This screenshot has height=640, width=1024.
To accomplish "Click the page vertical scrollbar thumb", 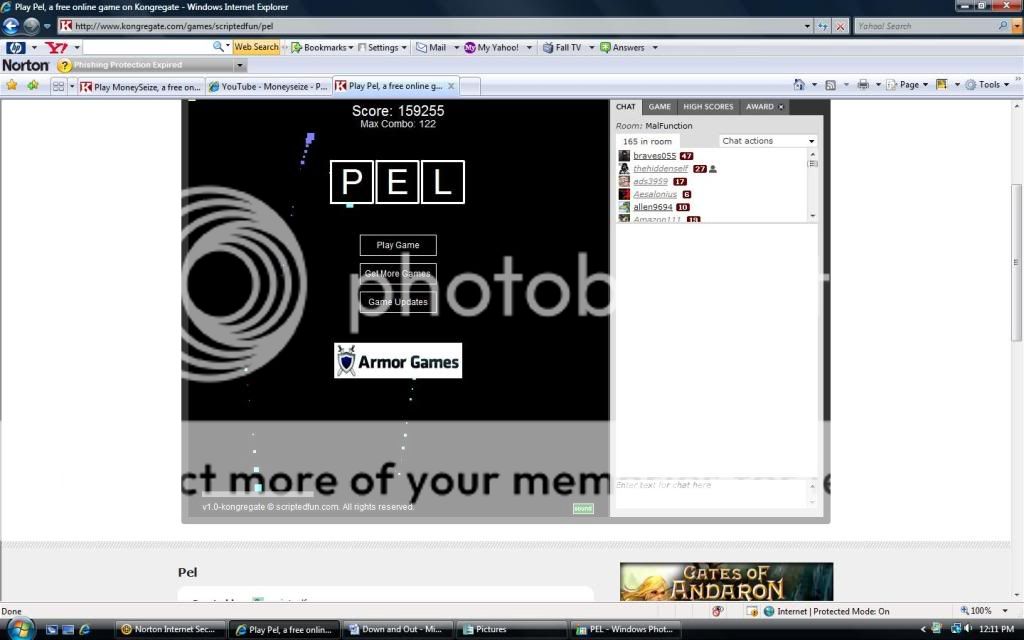I will tap(1016, 262).
